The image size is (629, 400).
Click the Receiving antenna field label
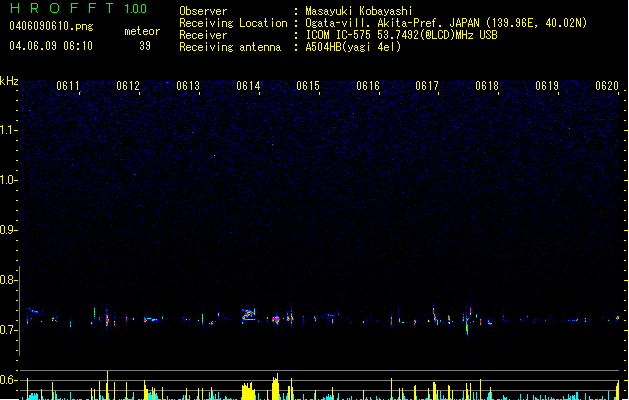(230, 47)
